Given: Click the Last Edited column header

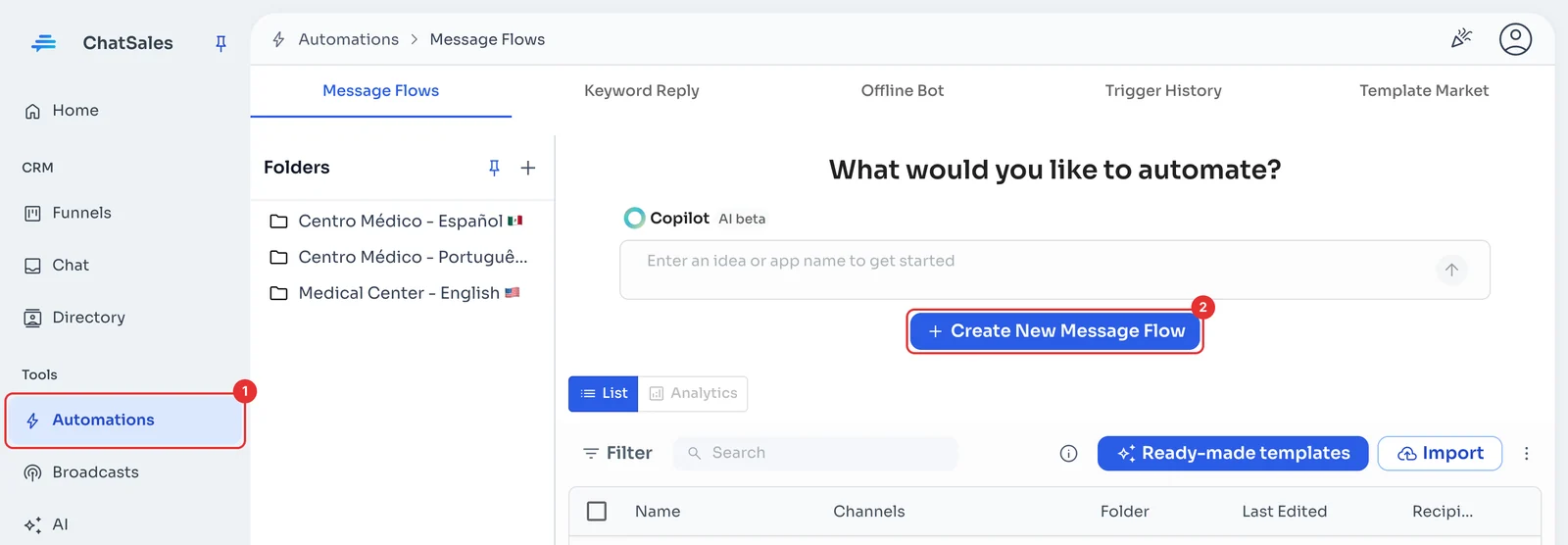Looking at the screenshot, I should [x=1285, y=512].
